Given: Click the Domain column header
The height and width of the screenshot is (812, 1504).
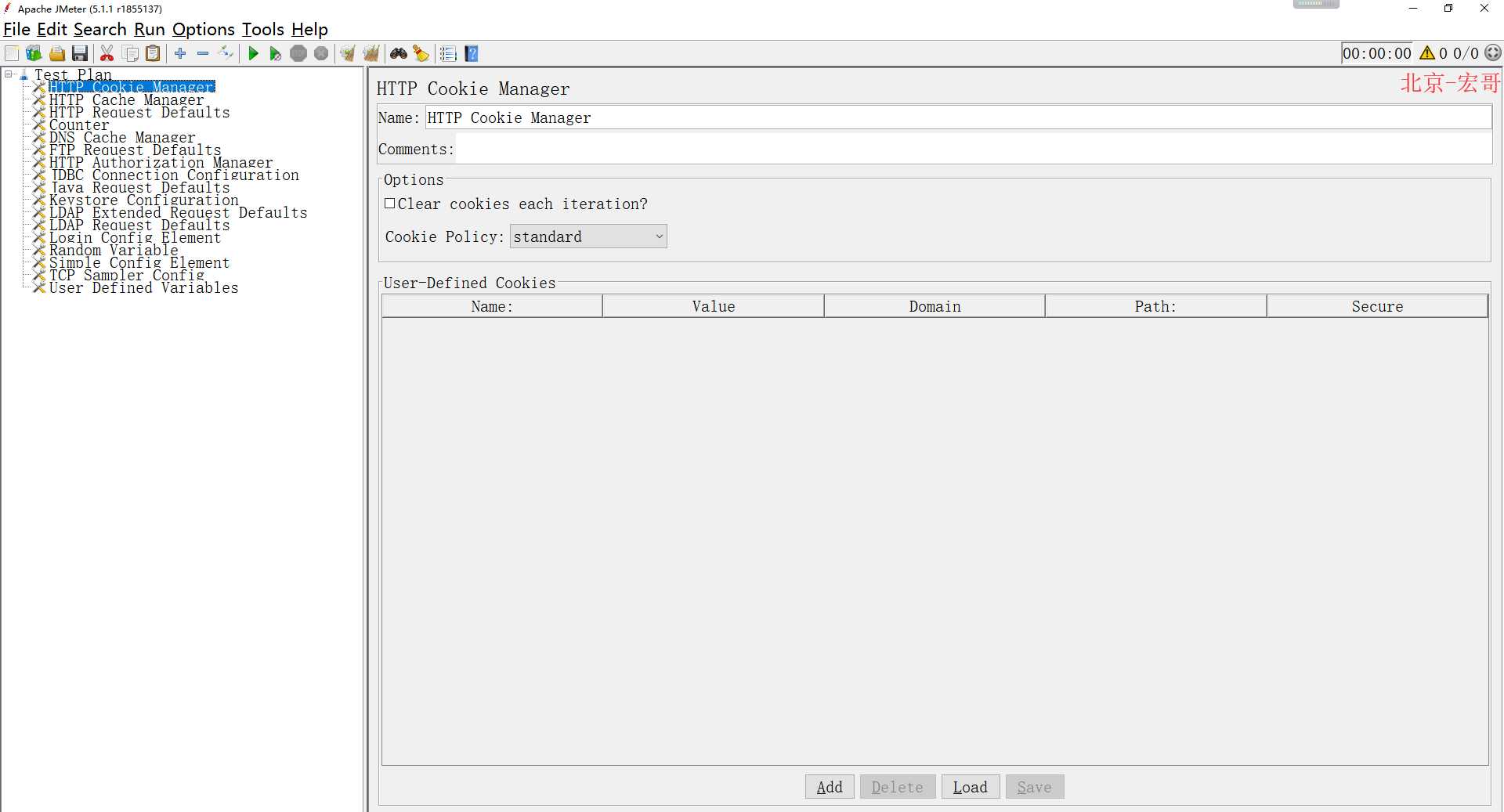Looking at the screenshot, I should click(x=935, y=306).
